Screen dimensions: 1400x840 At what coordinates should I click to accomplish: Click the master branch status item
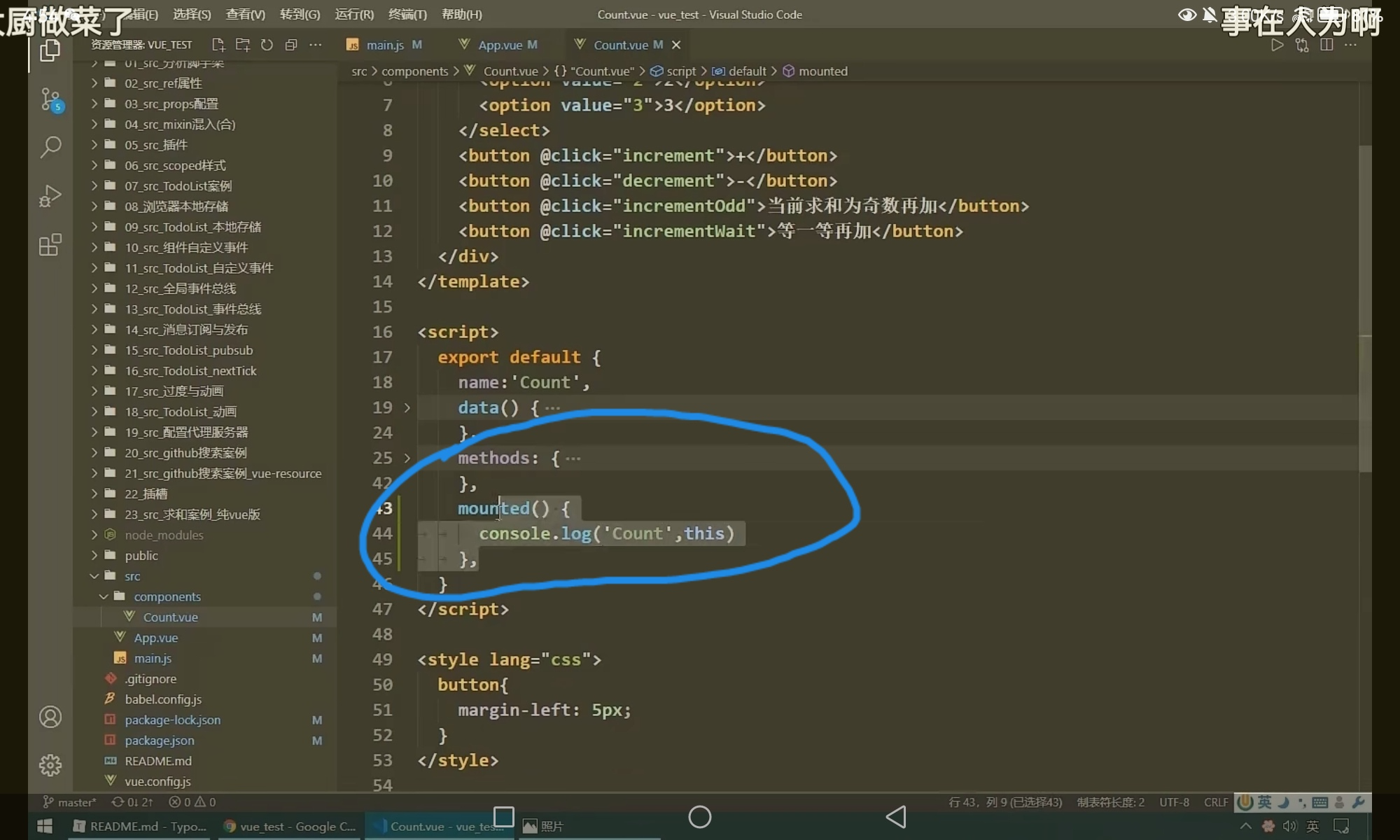click(70, 802)
